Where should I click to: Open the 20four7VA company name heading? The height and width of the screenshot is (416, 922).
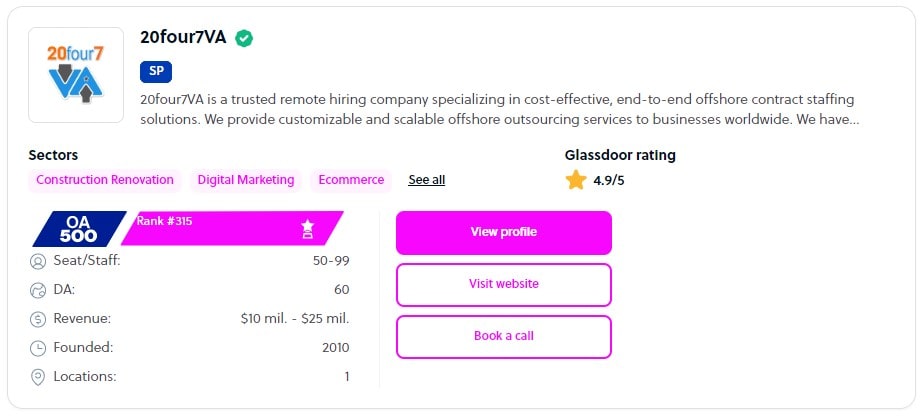(x=183, y=38)
